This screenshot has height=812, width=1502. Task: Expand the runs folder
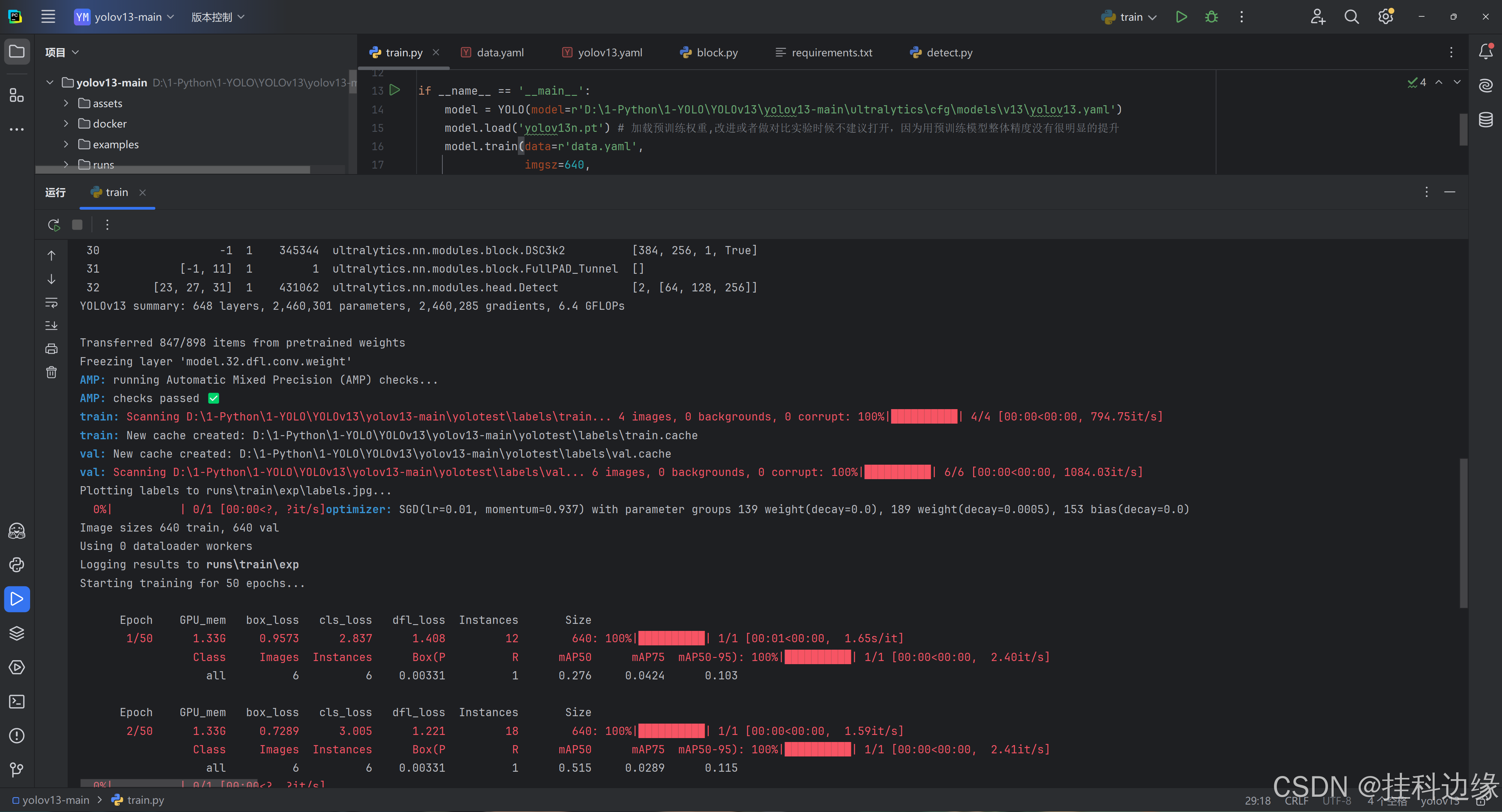pos(66,164)
